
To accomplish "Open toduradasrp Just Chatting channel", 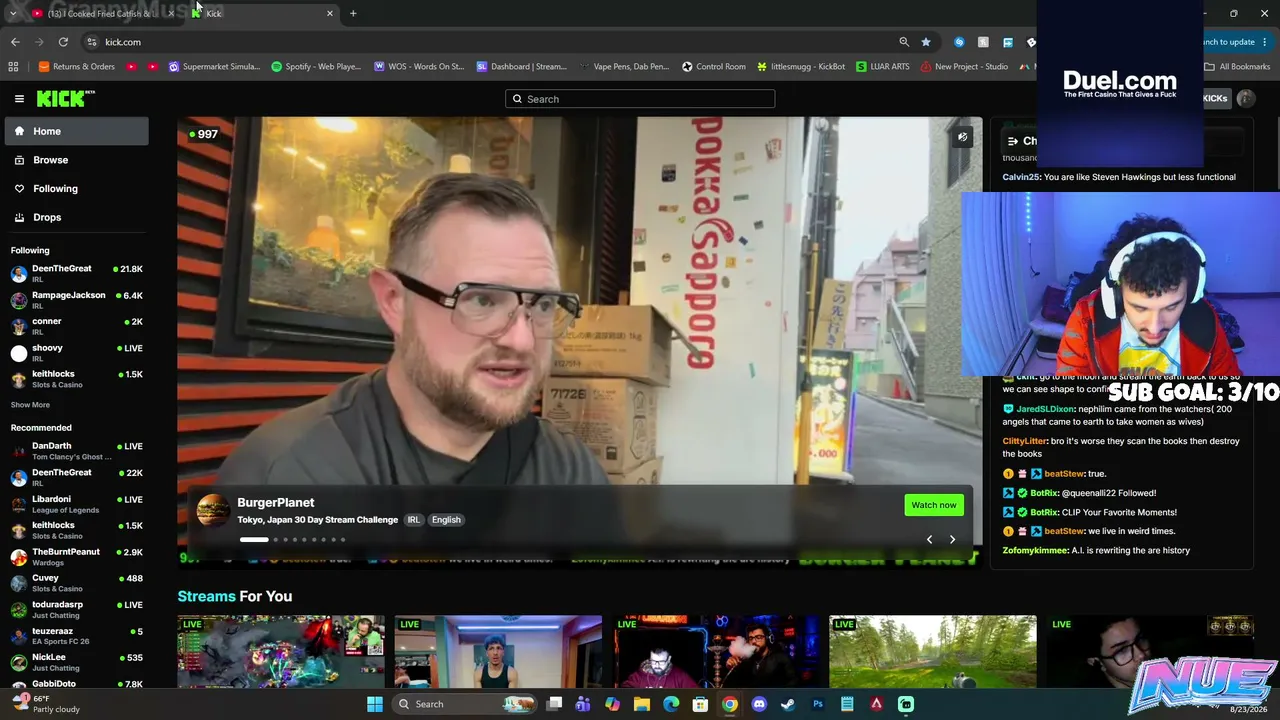I will (77, 609).
